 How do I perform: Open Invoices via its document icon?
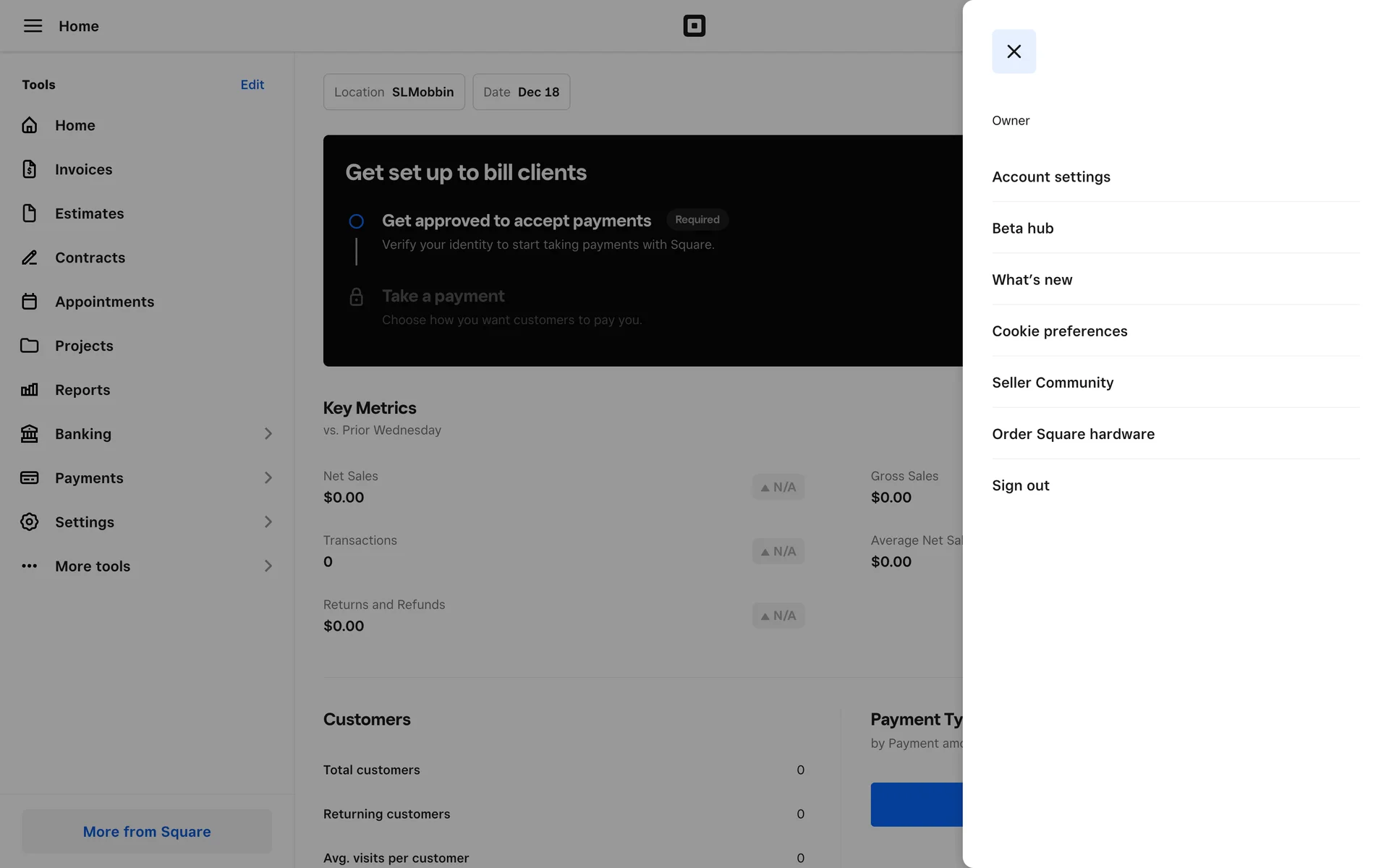pyautogui.click(x=29, y=169)
